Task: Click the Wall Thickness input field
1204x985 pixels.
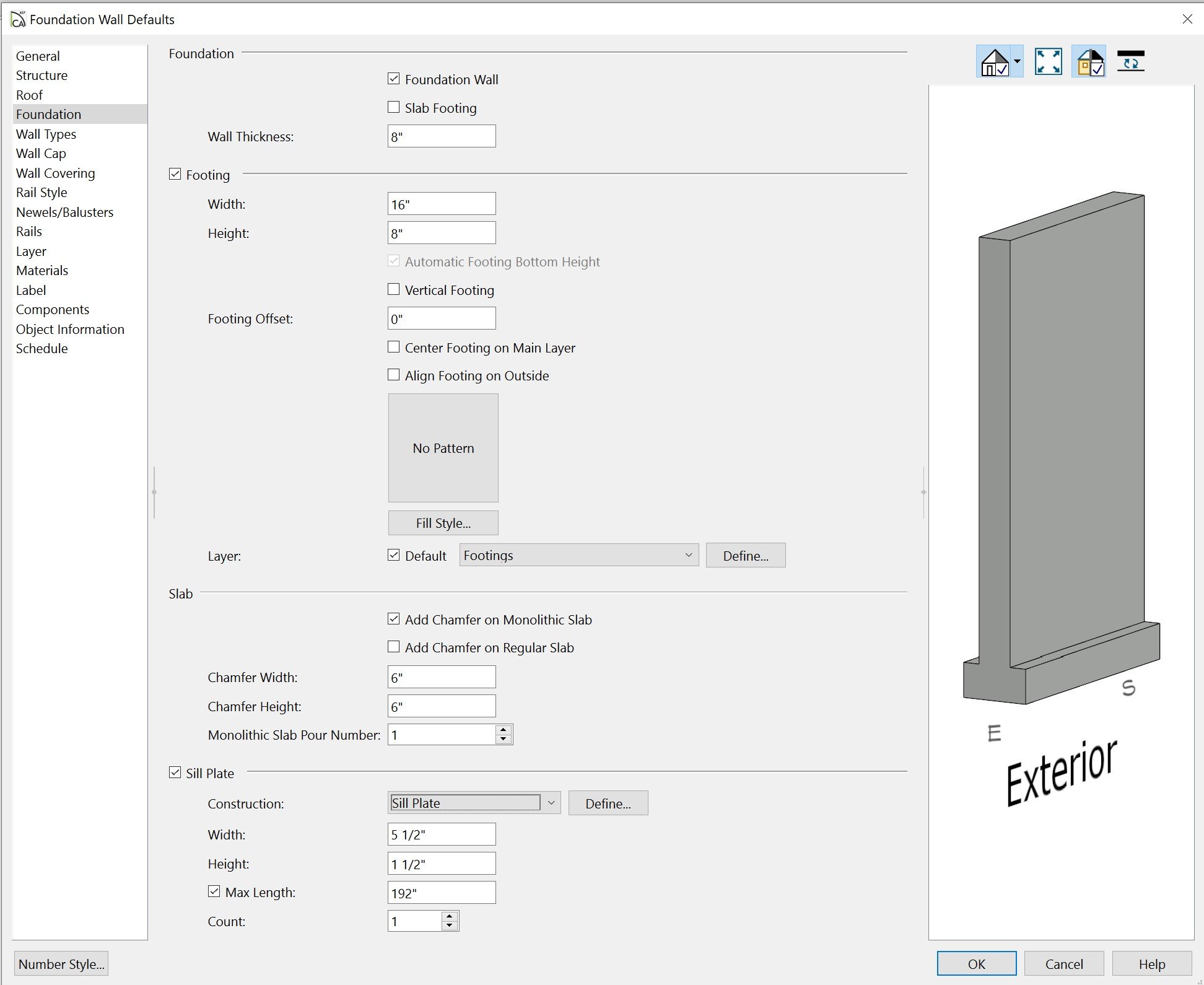Action: click(x=441, y=136)
